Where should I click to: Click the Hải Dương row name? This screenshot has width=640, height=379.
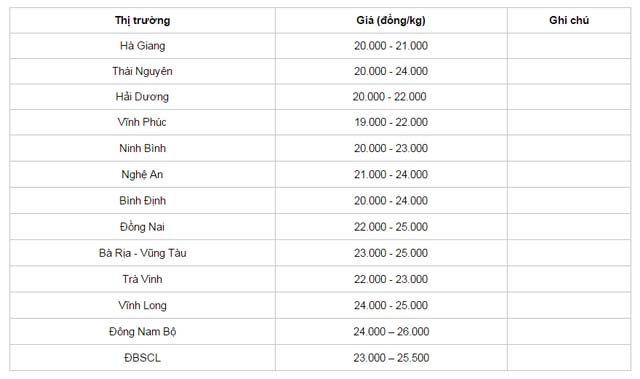(x=142, y=97)
